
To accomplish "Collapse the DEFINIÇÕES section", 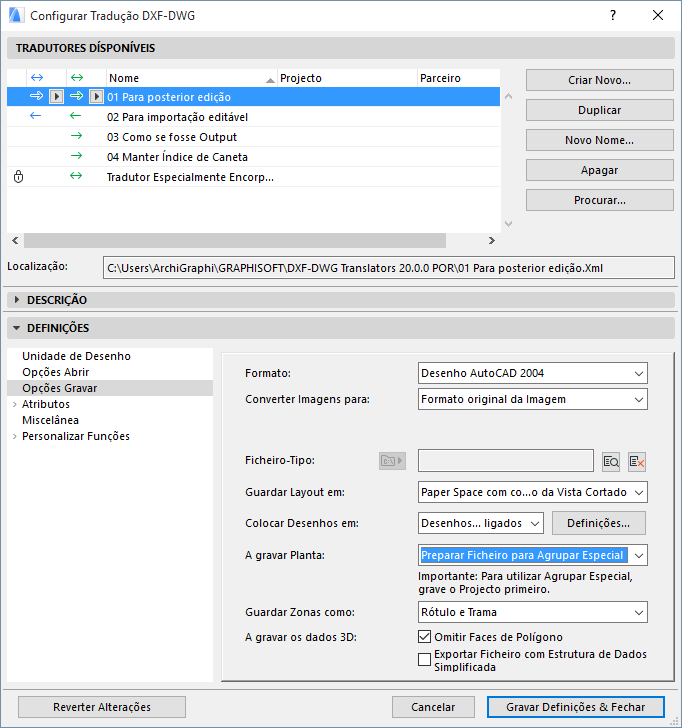I will [17, 328].
